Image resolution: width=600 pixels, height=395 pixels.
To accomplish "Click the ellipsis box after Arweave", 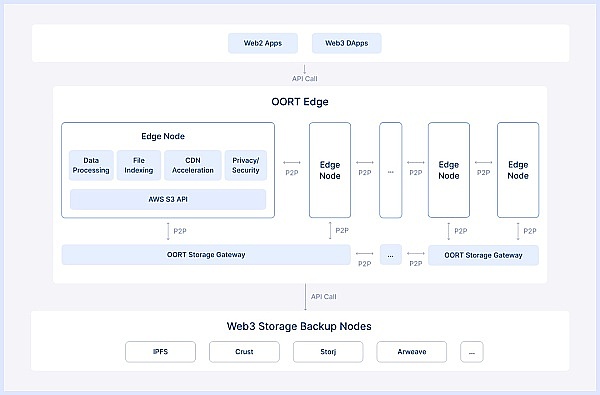I will 472,352.
